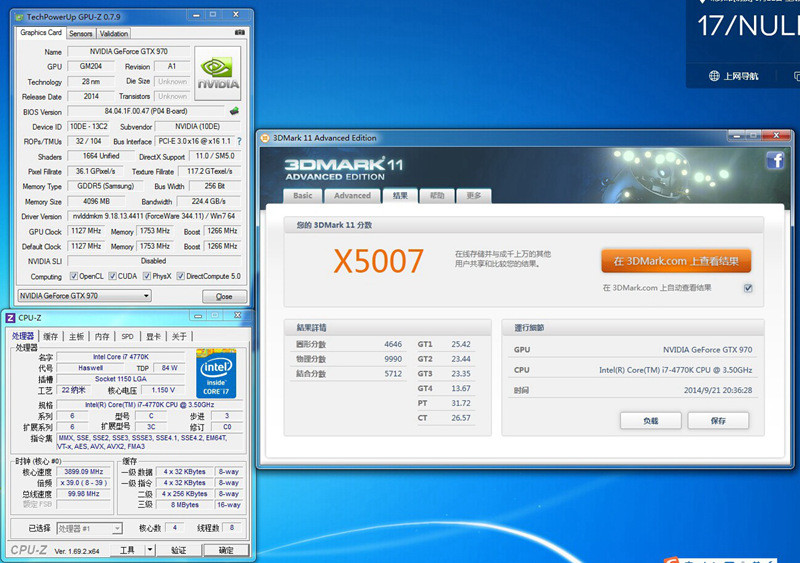Click the timestamp 2014/9/21 20:36:28
Viewport: 800px width, 563px height.
[718, 390]
